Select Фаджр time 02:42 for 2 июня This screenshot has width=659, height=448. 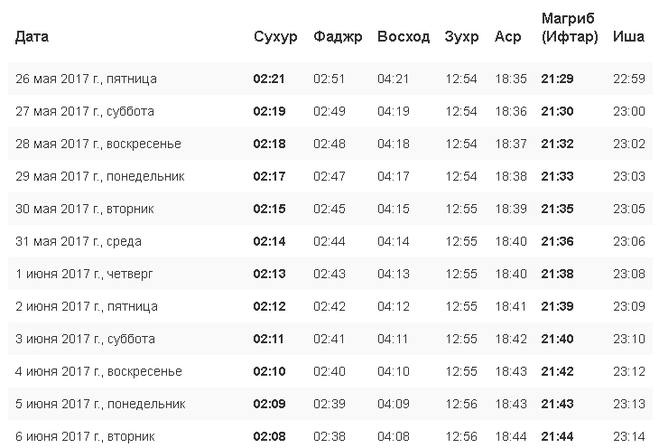tap(329, 306)
